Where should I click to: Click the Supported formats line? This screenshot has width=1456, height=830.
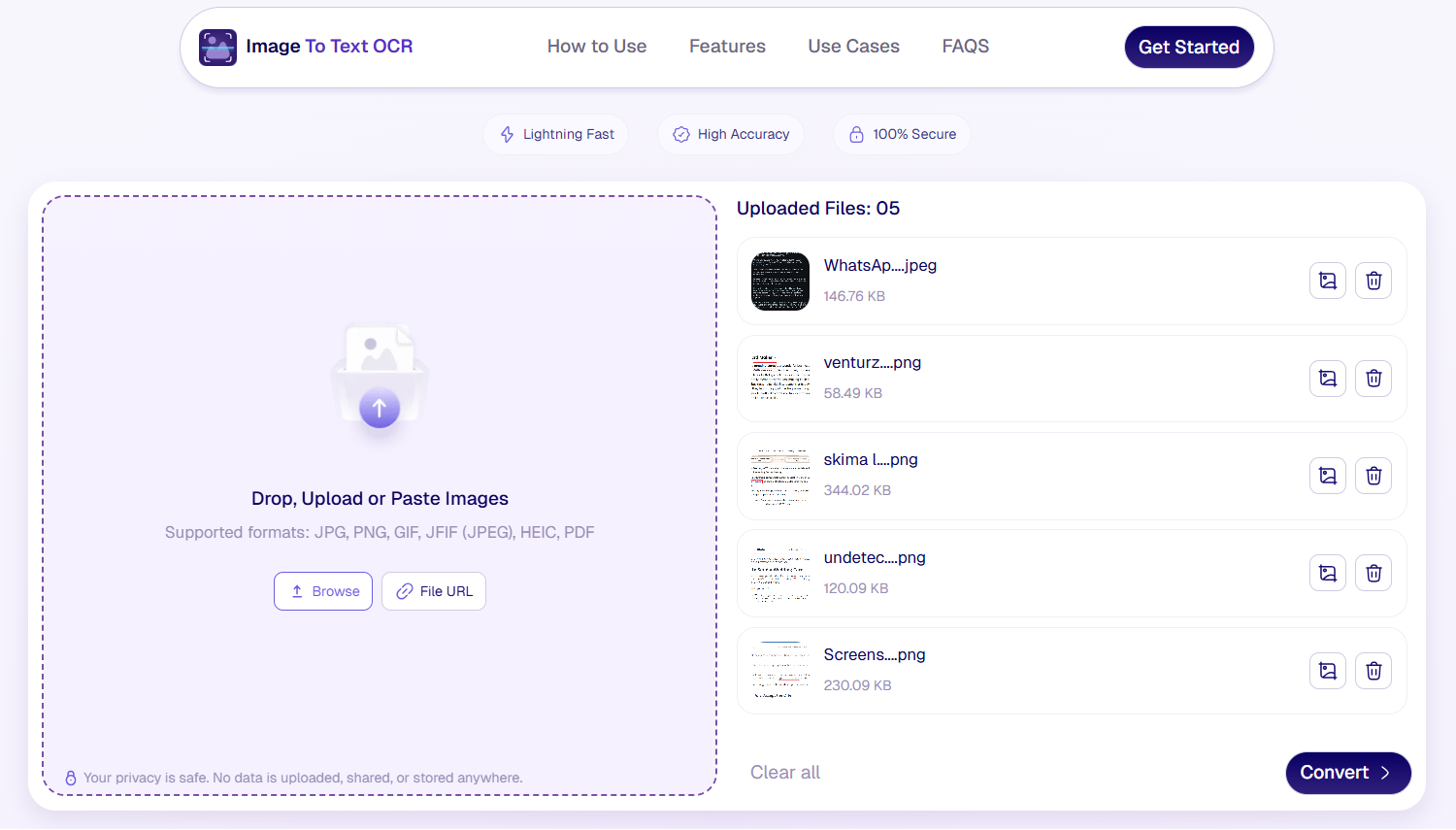[x=380, y=532]
